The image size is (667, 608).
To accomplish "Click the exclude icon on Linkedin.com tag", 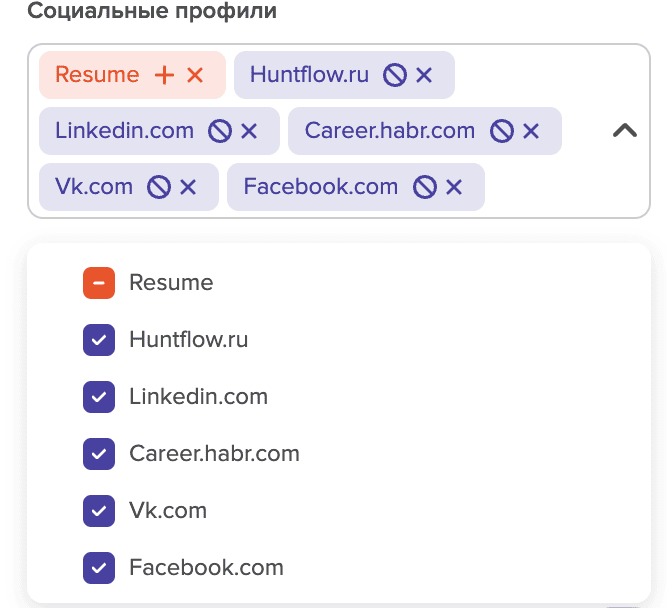I will click(219, 131).
